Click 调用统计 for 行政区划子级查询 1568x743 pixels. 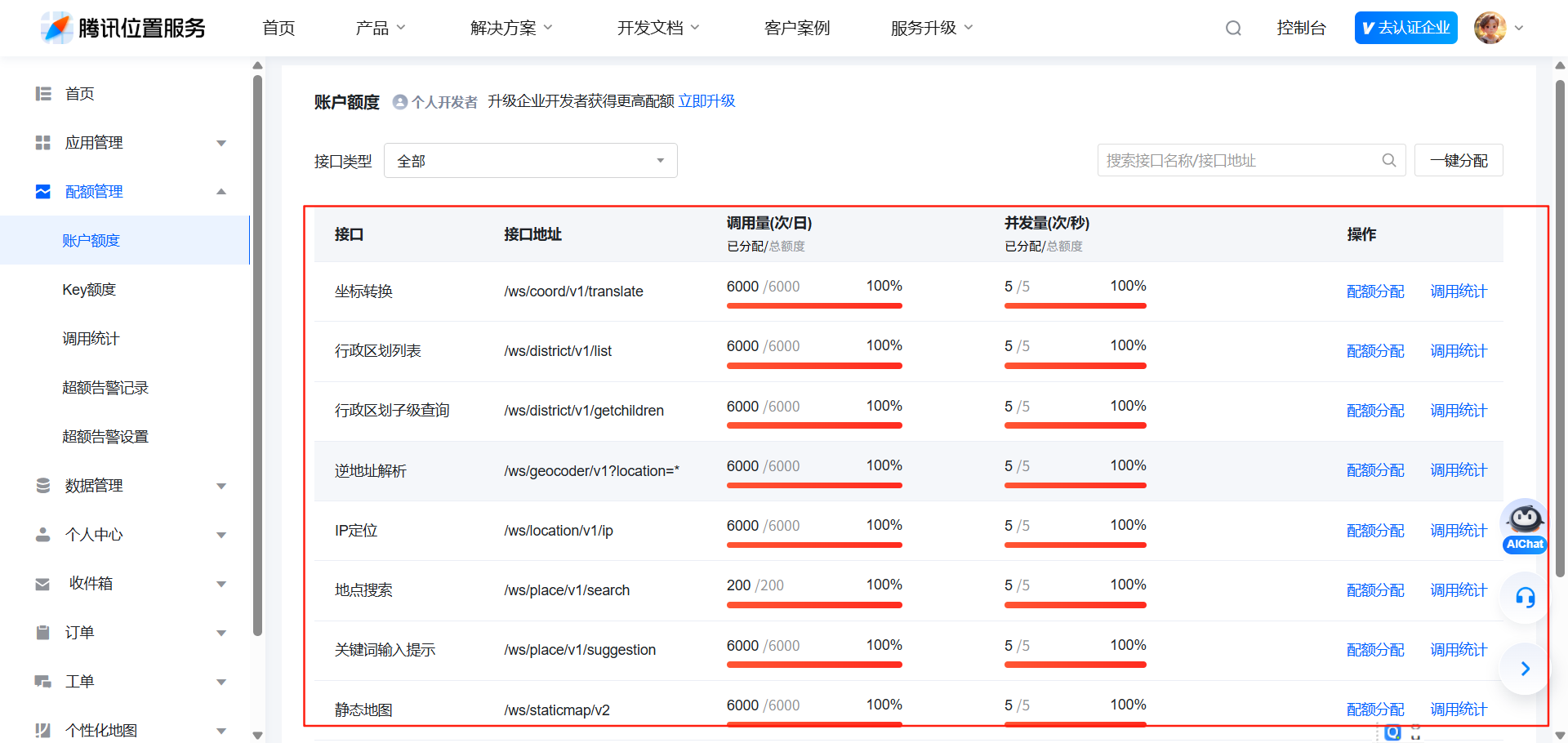pos(1459,411)
